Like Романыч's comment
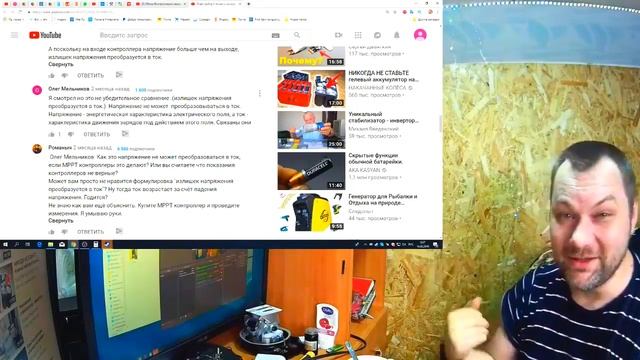Image resolution: width=640 pixels, height=360 pixels. click(51, 232)
